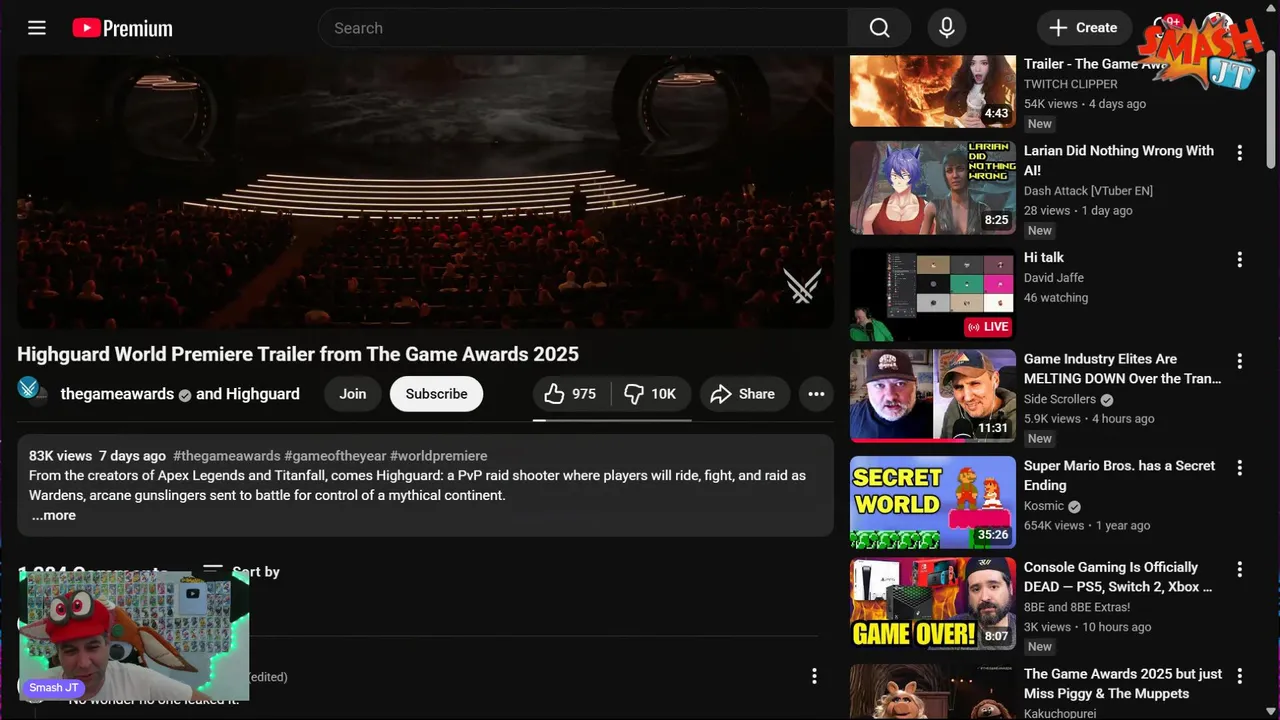Go to YouTube Premium home logo
This screenshot has width=1280, height=720.
(122, 28)
